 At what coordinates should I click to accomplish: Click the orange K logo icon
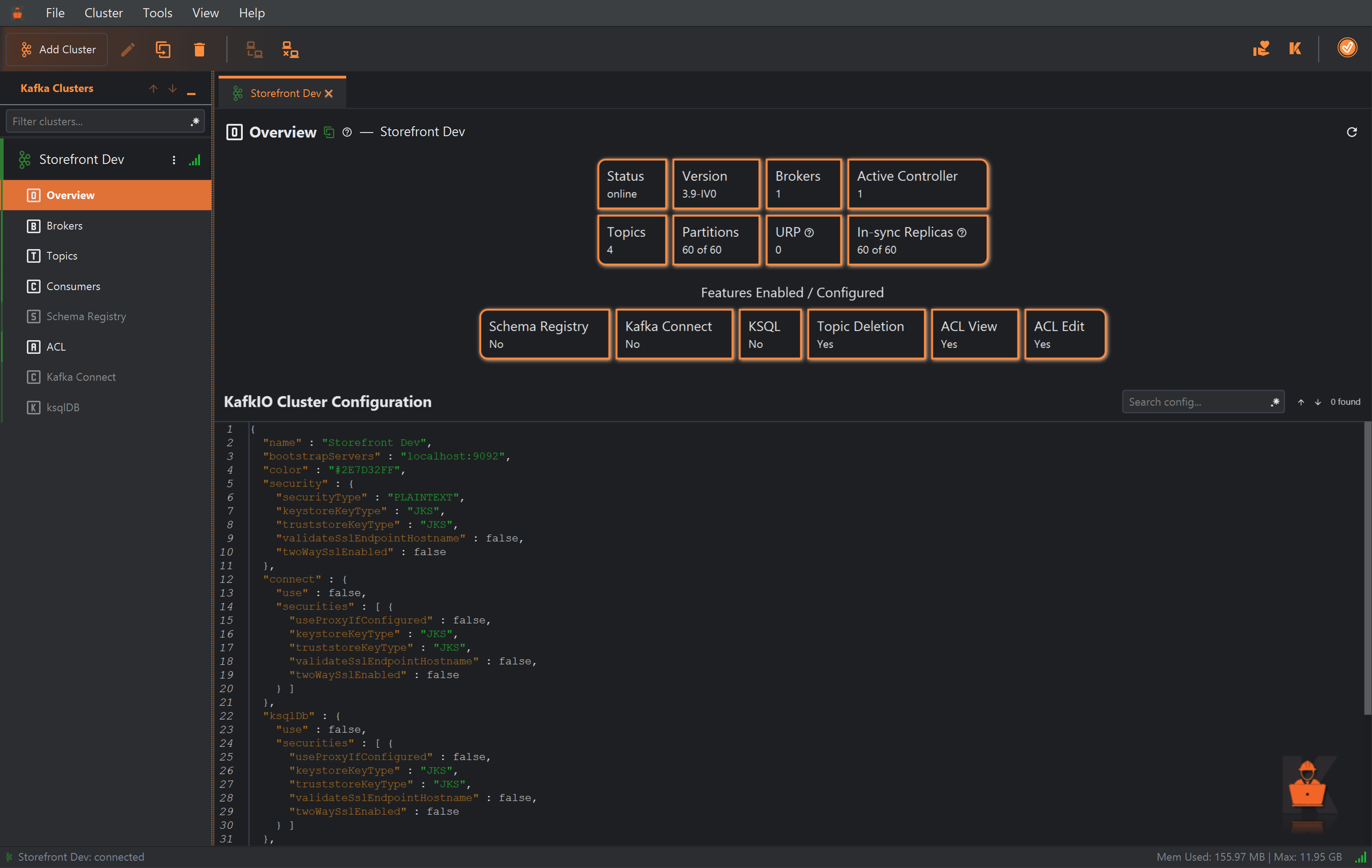(x=1295, y=48)
